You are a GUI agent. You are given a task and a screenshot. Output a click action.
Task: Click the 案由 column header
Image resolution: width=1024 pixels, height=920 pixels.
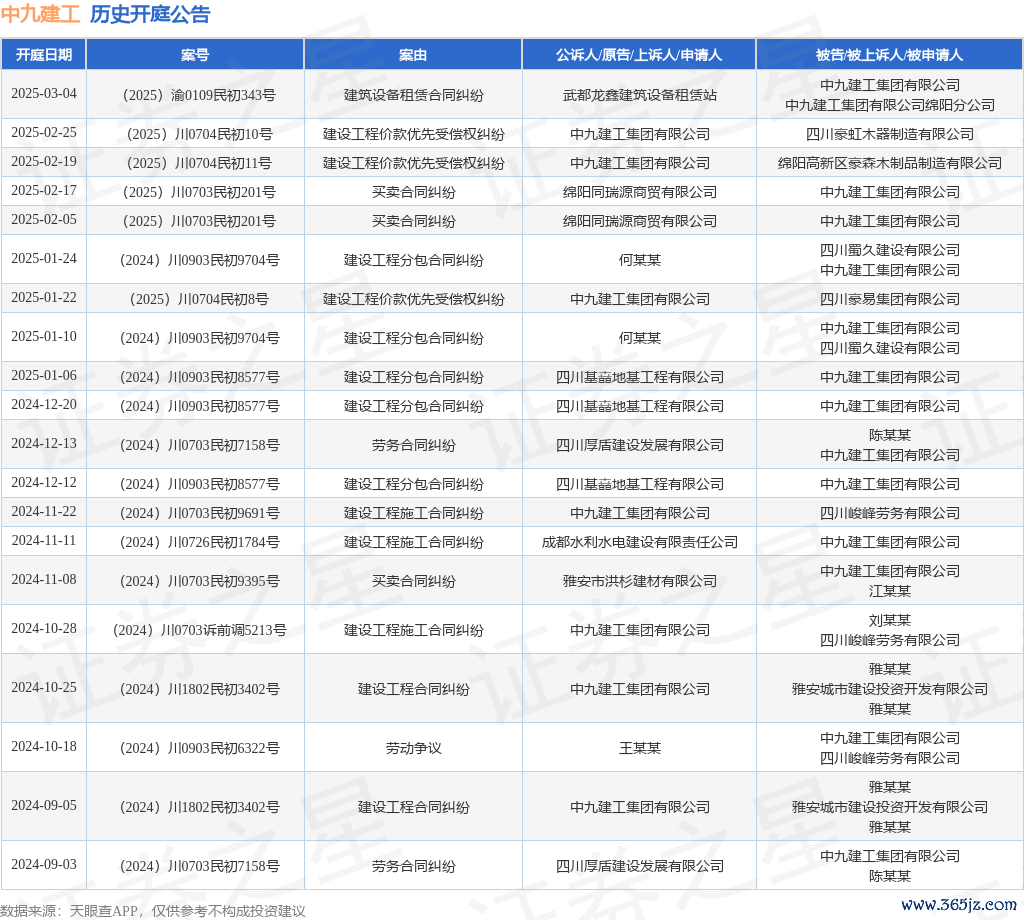coord(413,55)
